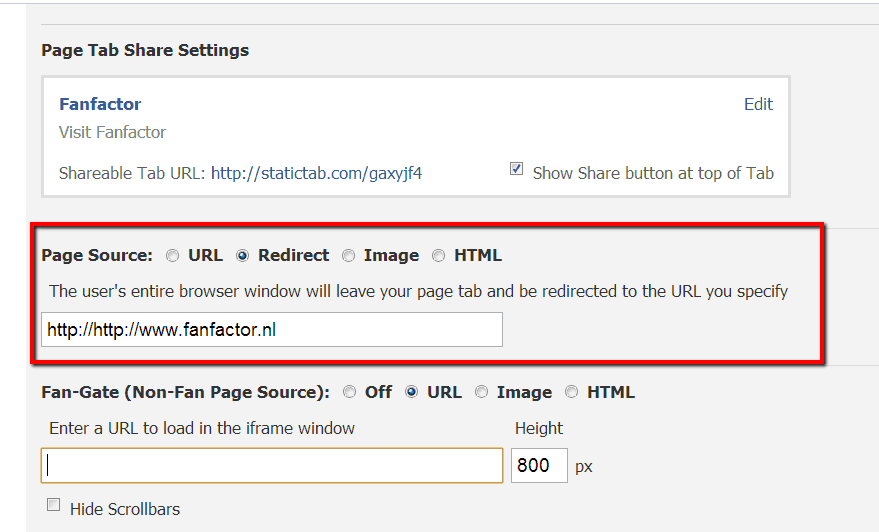
Task: Click the redirect URL text field
Action: [272, 330]
